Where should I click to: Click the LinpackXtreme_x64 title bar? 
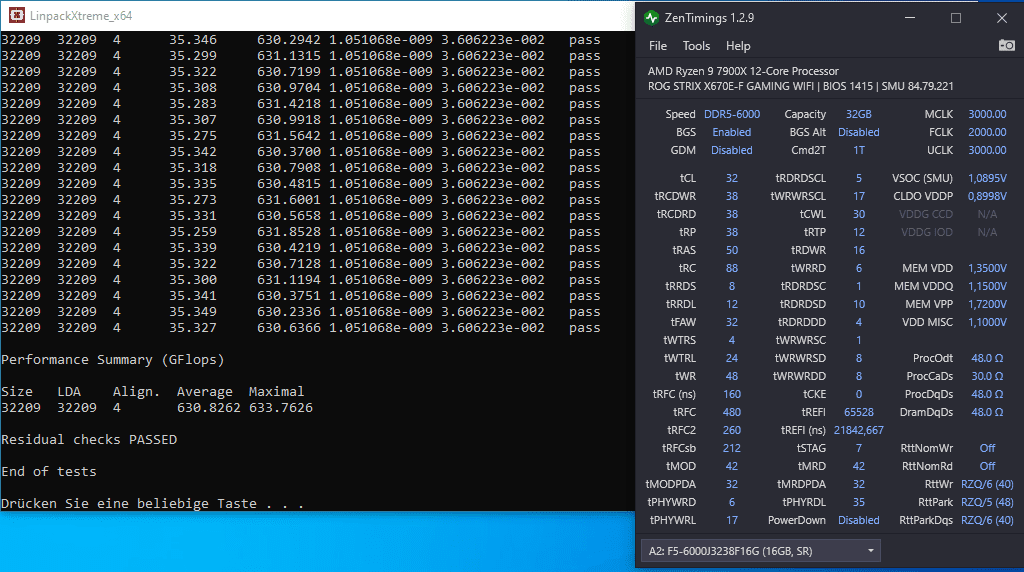(317, 15)
